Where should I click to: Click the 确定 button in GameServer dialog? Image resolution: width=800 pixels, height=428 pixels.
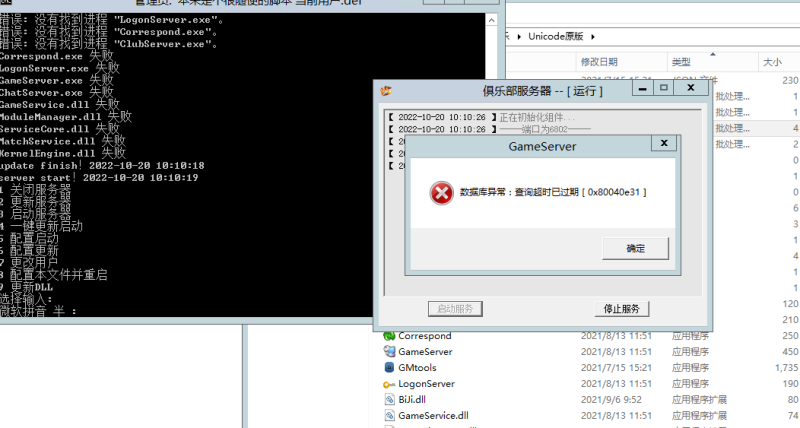tap(635, 248)
